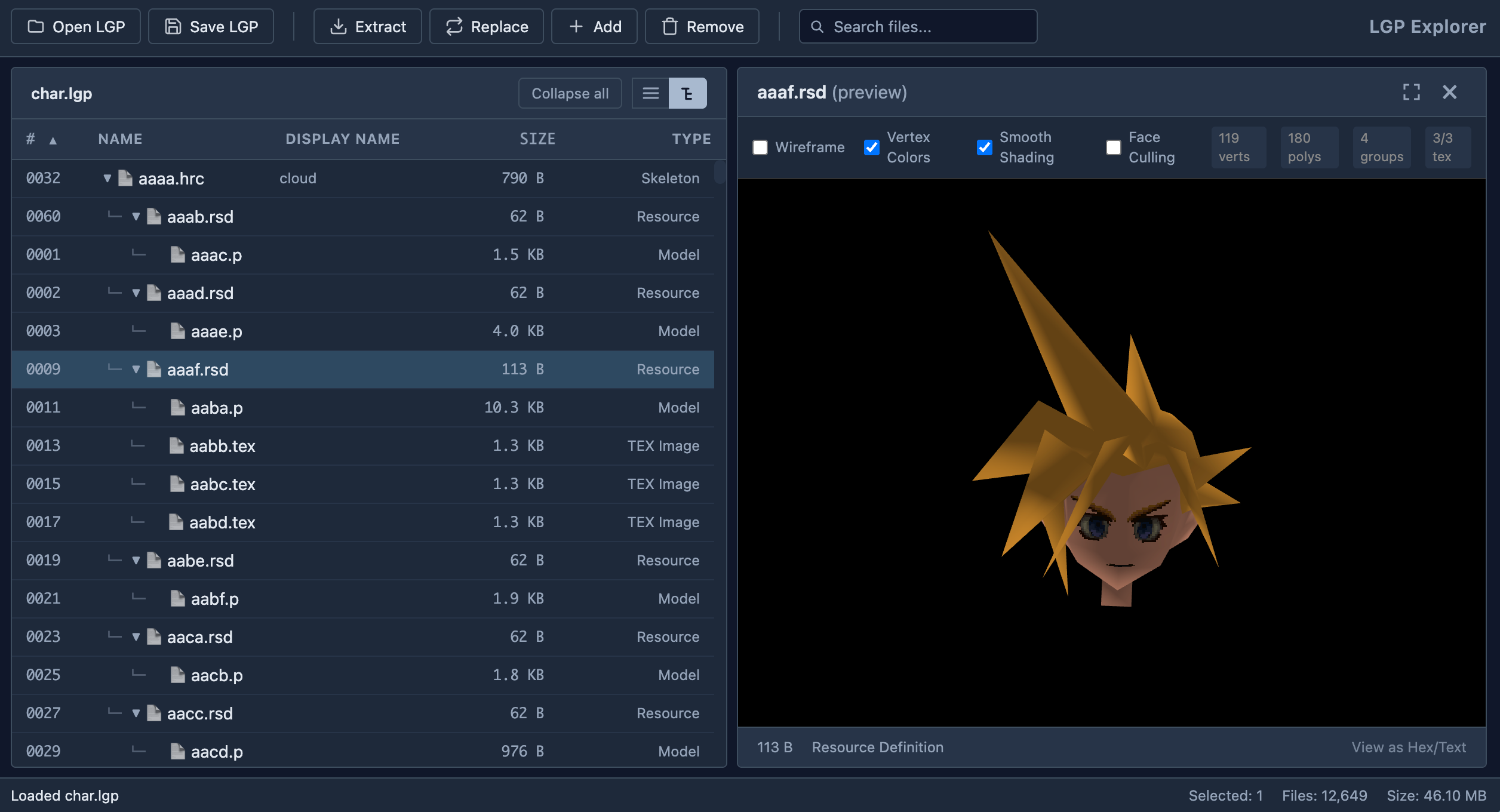Click the file icon of aabc.tex
The height and width of the screenshot is (812, 1500).
coord(177,484)
